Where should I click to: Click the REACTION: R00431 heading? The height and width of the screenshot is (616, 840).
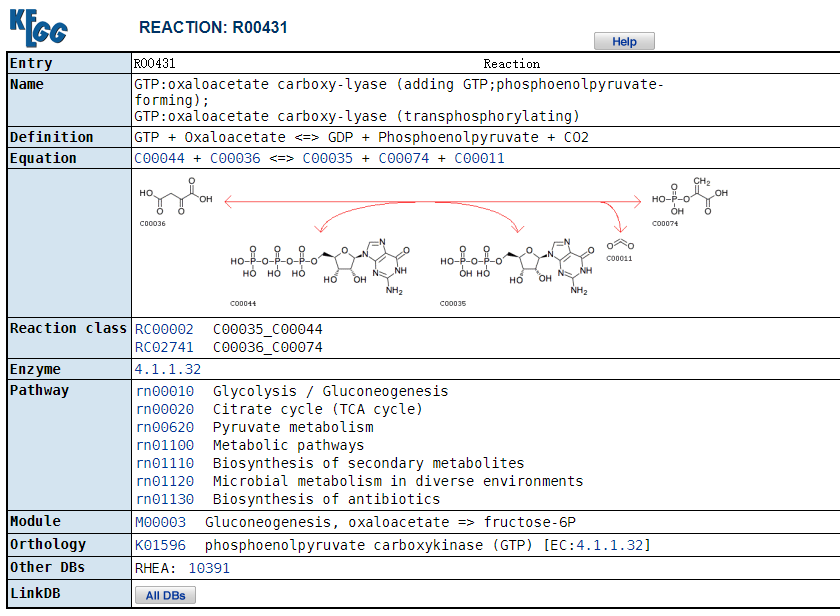click(213, 27)
